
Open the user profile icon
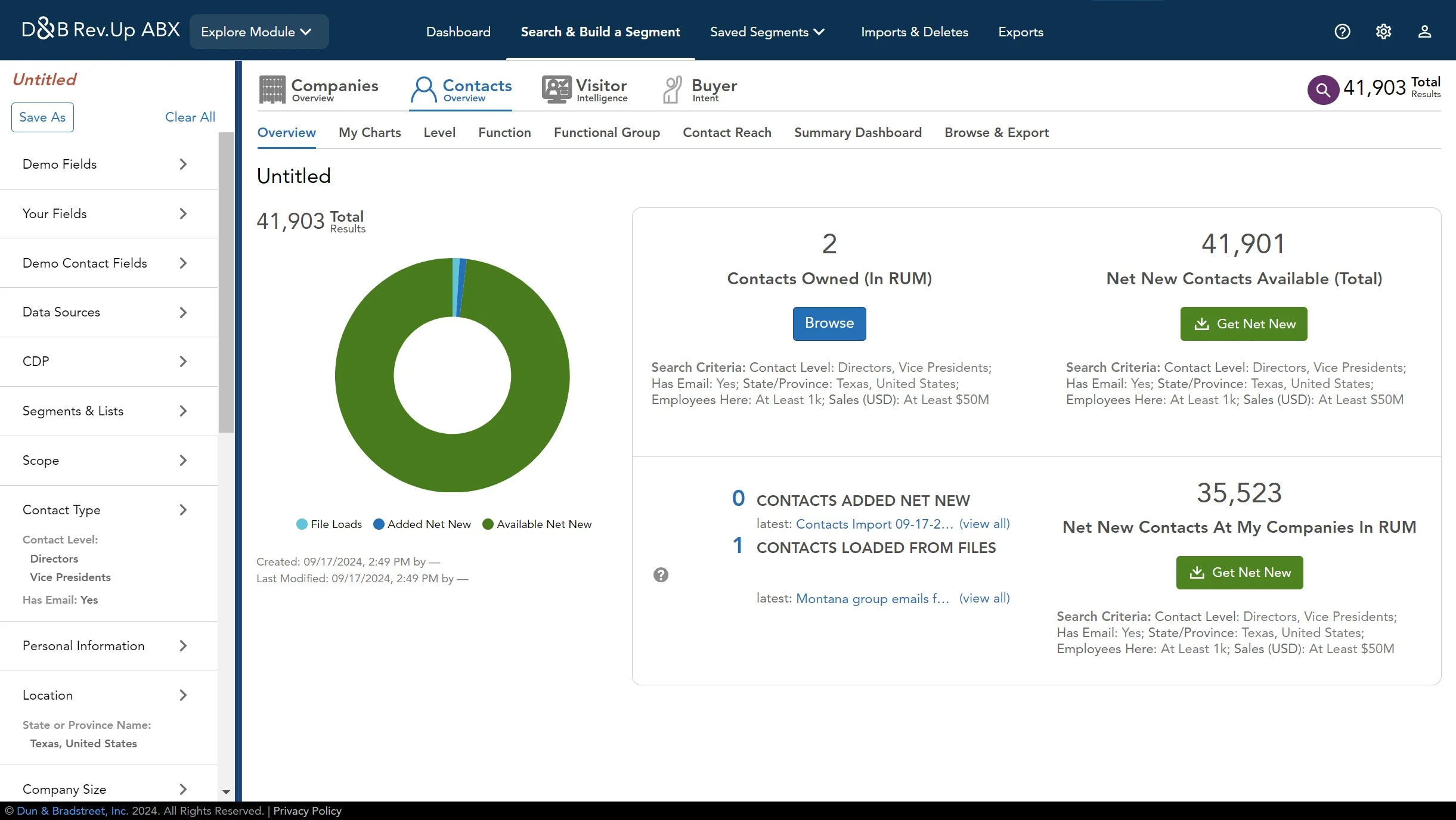pyautogui.click(x=1424, y=32)
